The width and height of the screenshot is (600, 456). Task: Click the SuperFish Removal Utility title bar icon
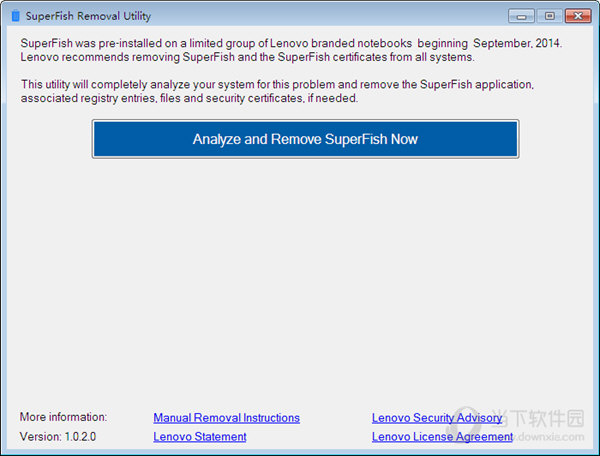(x=16, y=16)
